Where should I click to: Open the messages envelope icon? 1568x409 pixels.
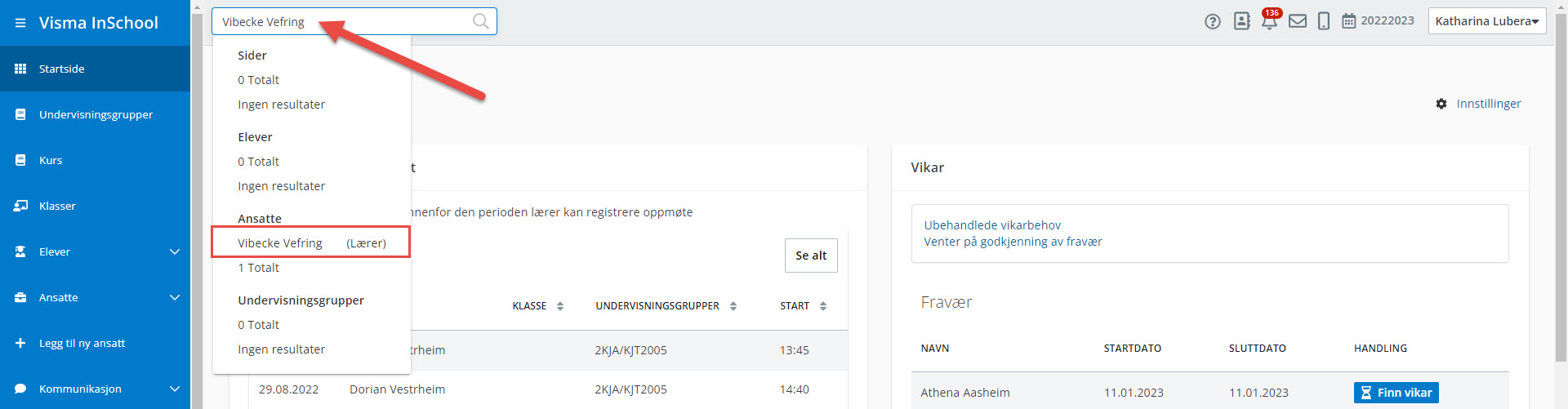(1297, 21)
